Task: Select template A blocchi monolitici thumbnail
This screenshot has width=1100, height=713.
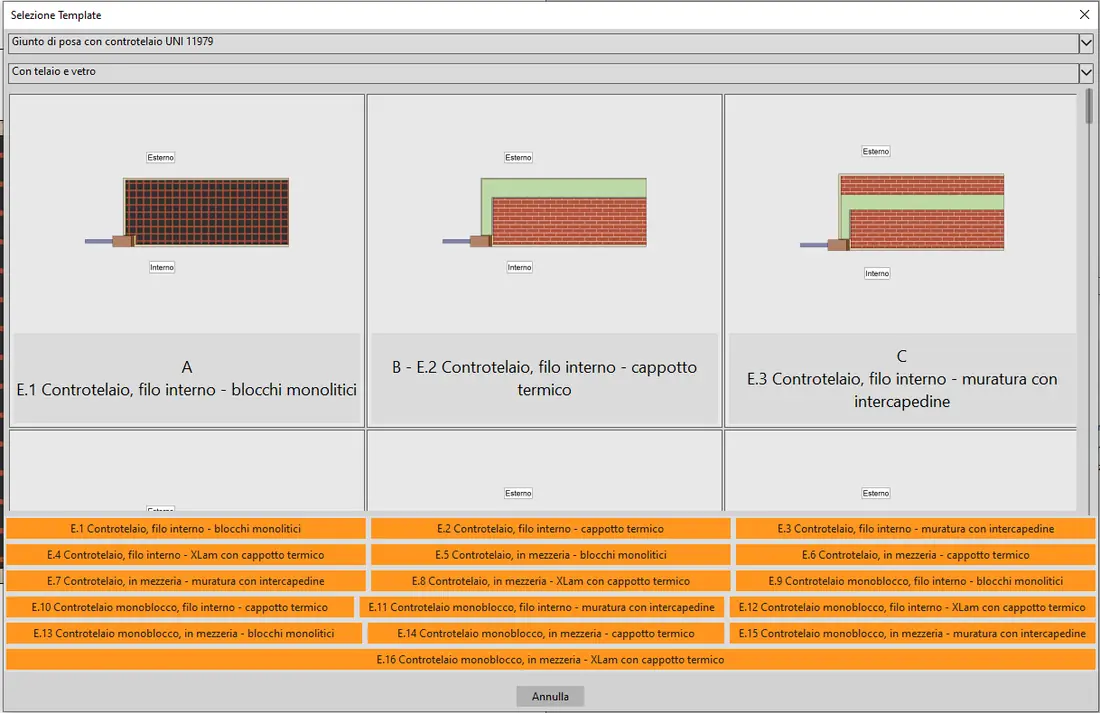Action: coord(187,261)
